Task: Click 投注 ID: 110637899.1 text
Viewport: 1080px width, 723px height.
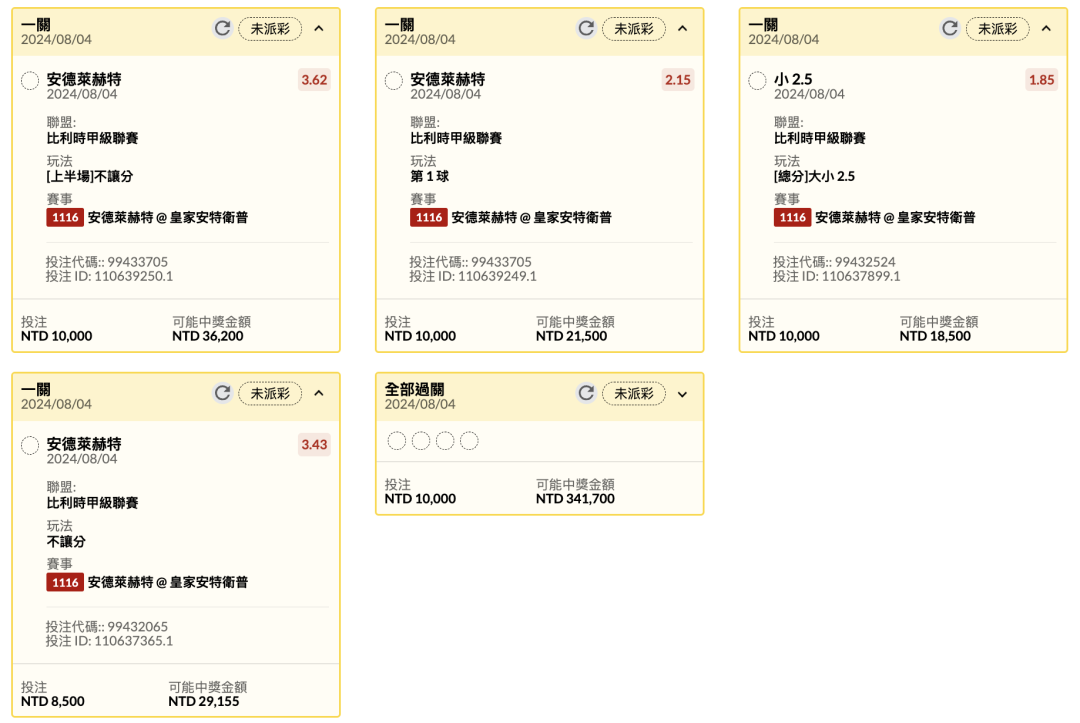Action: [837, 276]
